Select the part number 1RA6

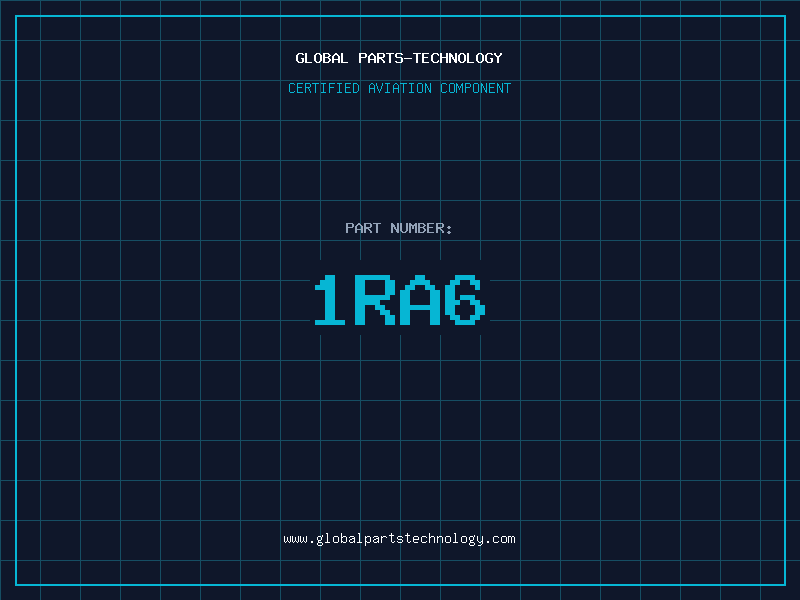[399, 300]
